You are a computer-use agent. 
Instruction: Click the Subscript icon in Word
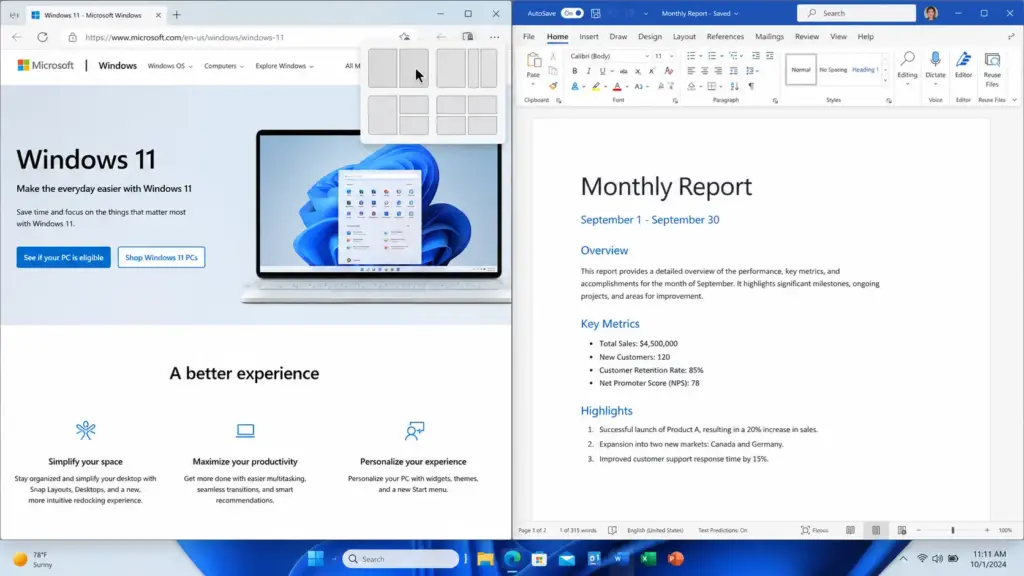pos(637,71)
